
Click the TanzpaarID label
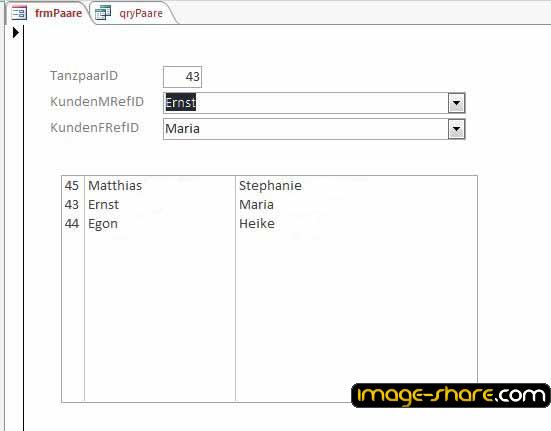coord(84,76)
